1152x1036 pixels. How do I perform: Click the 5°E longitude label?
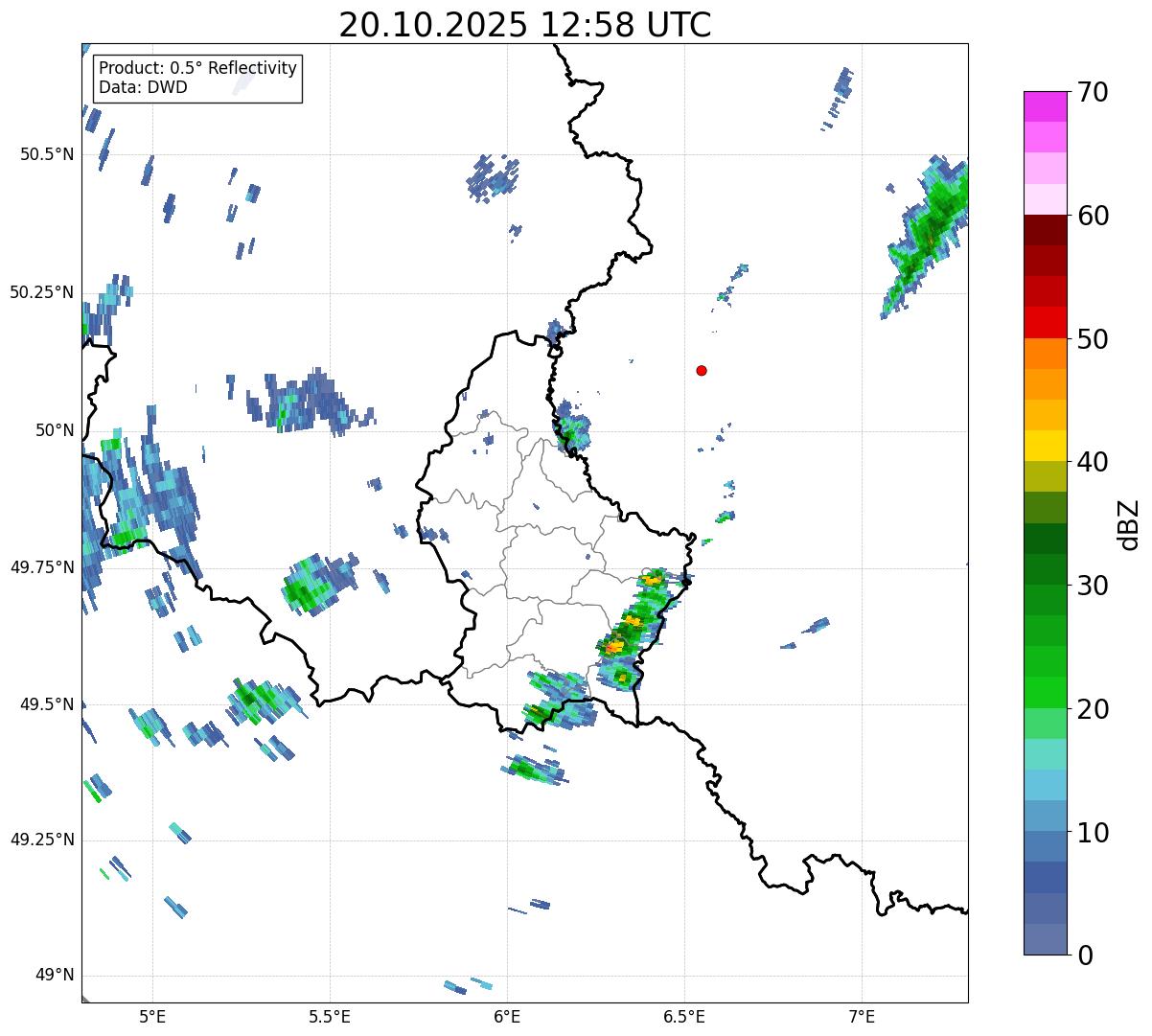coord(152,1016)
